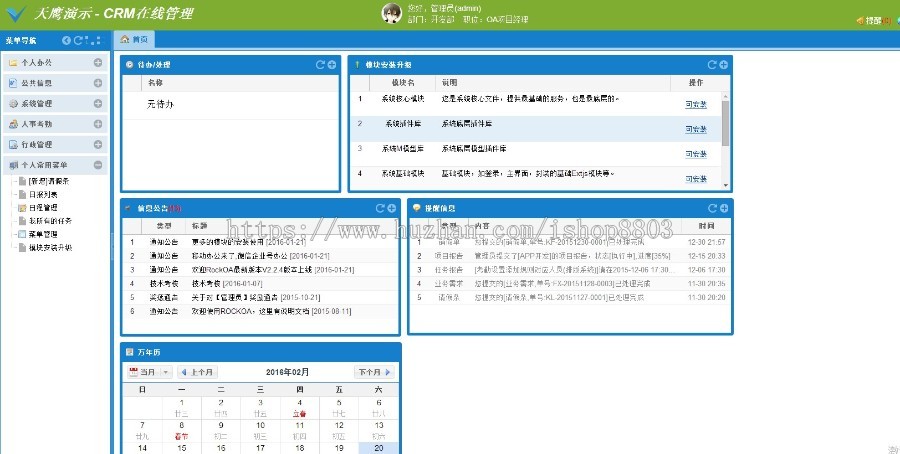Expand the 行政管理 menu section
The height and width of the screenshot is (454, 900).
pos(98,145)
